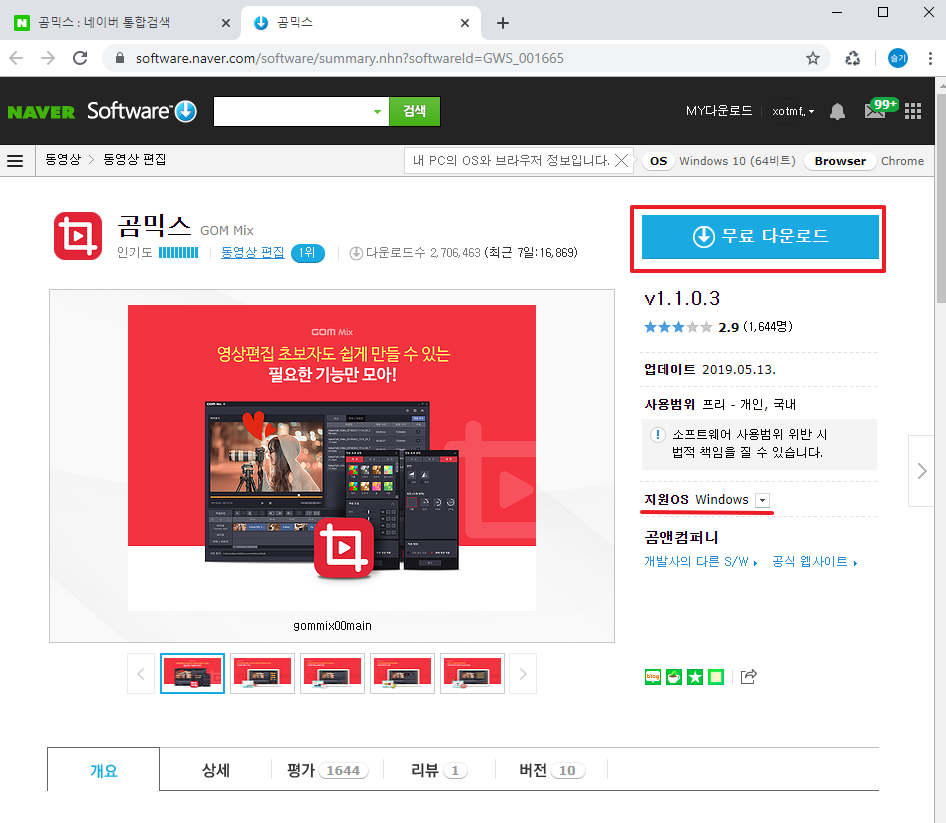This screenshot has width=946, height=823.
Task: Open 공식 웹사이트 link
Action: click(814, 562)
